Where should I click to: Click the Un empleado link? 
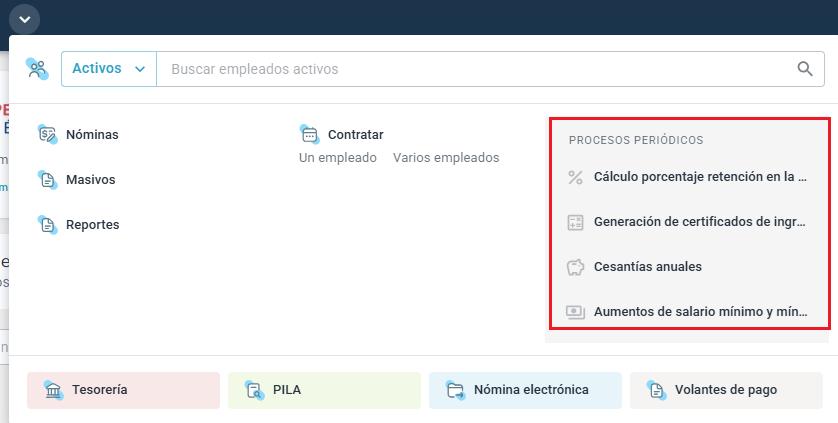click(338, 158)
